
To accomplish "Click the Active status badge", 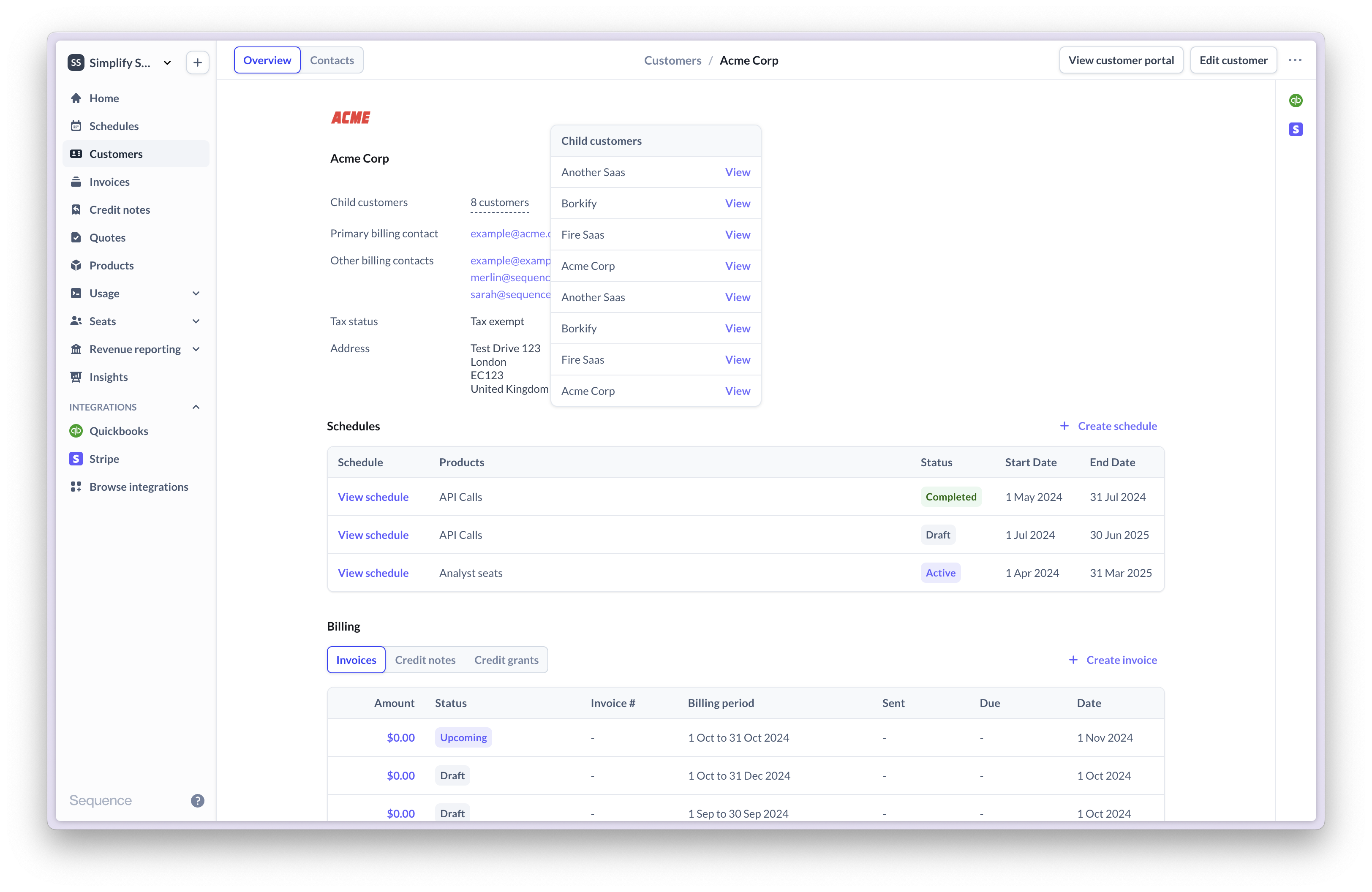I will 940,573.
